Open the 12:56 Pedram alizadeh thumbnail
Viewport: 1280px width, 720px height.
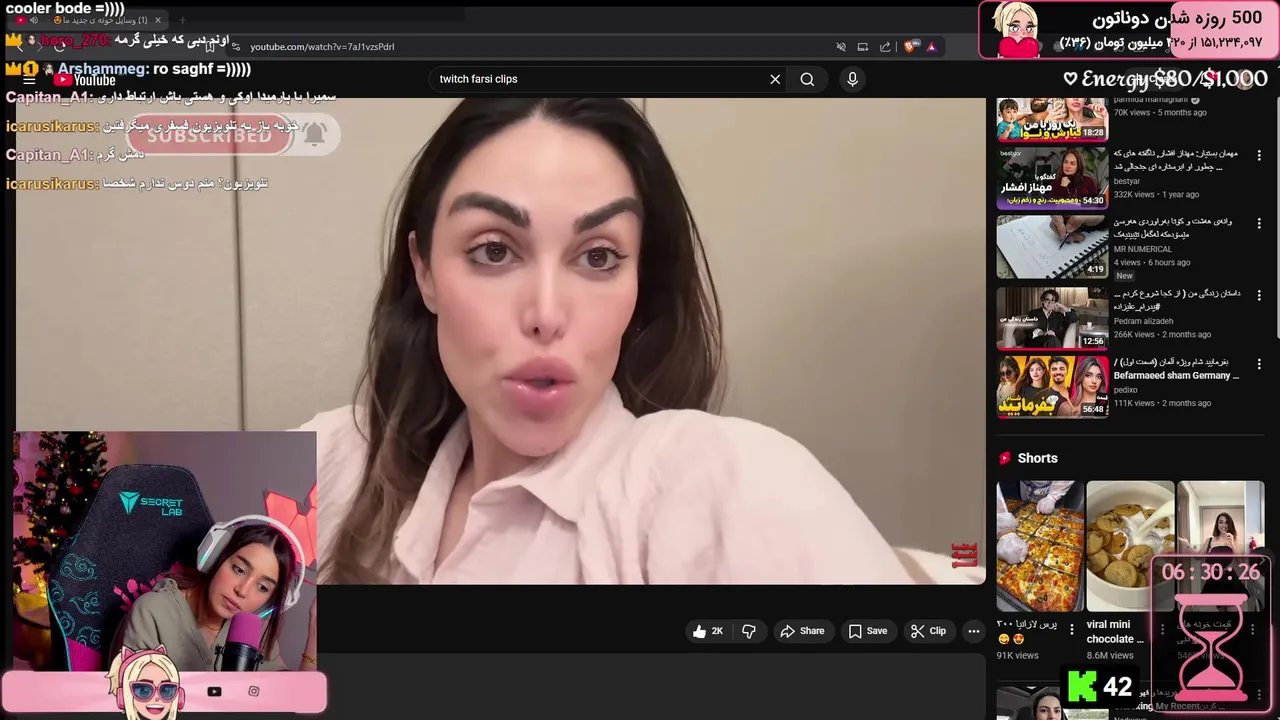[x=1052, y=318]
